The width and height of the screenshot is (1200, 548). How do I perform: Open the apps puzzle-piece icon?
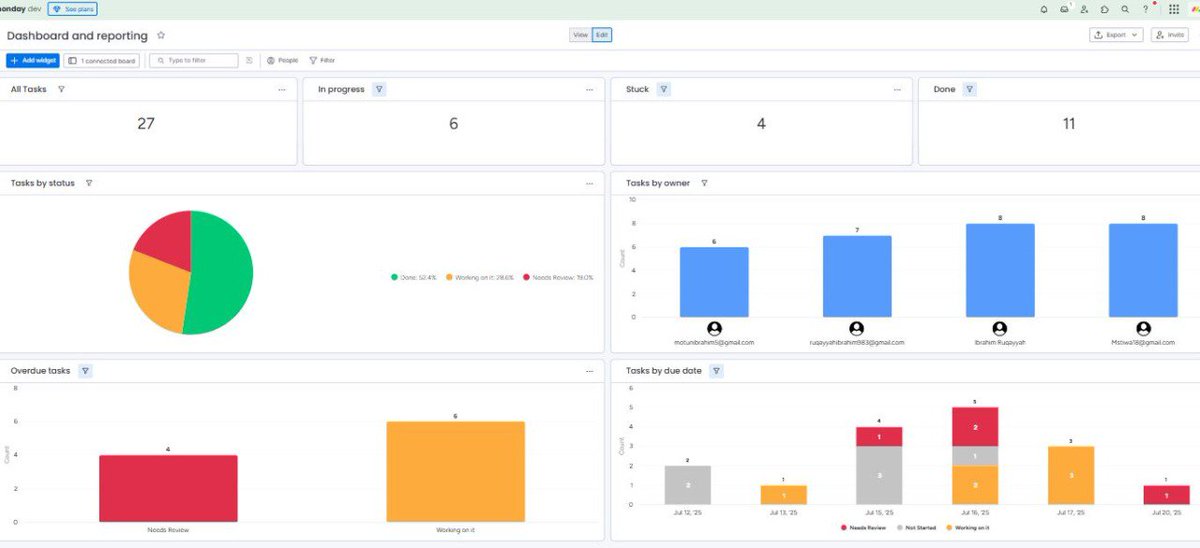coord(1105,9)
